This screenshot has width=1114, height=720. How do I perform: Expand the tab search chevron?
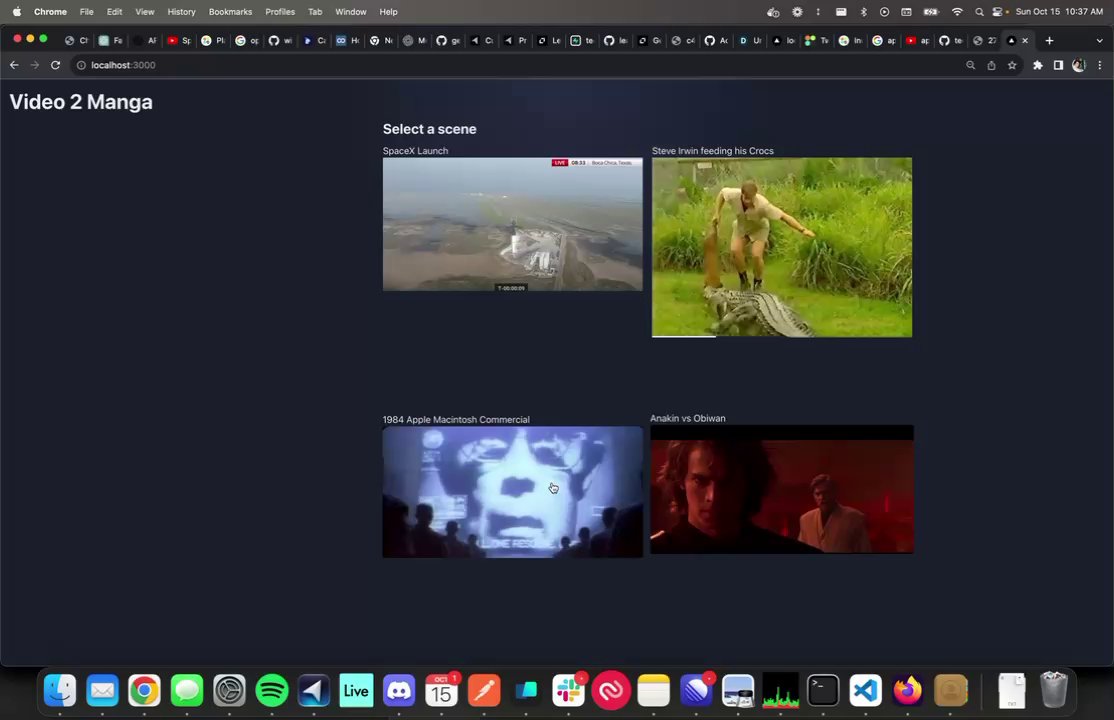coord(1099,41)
